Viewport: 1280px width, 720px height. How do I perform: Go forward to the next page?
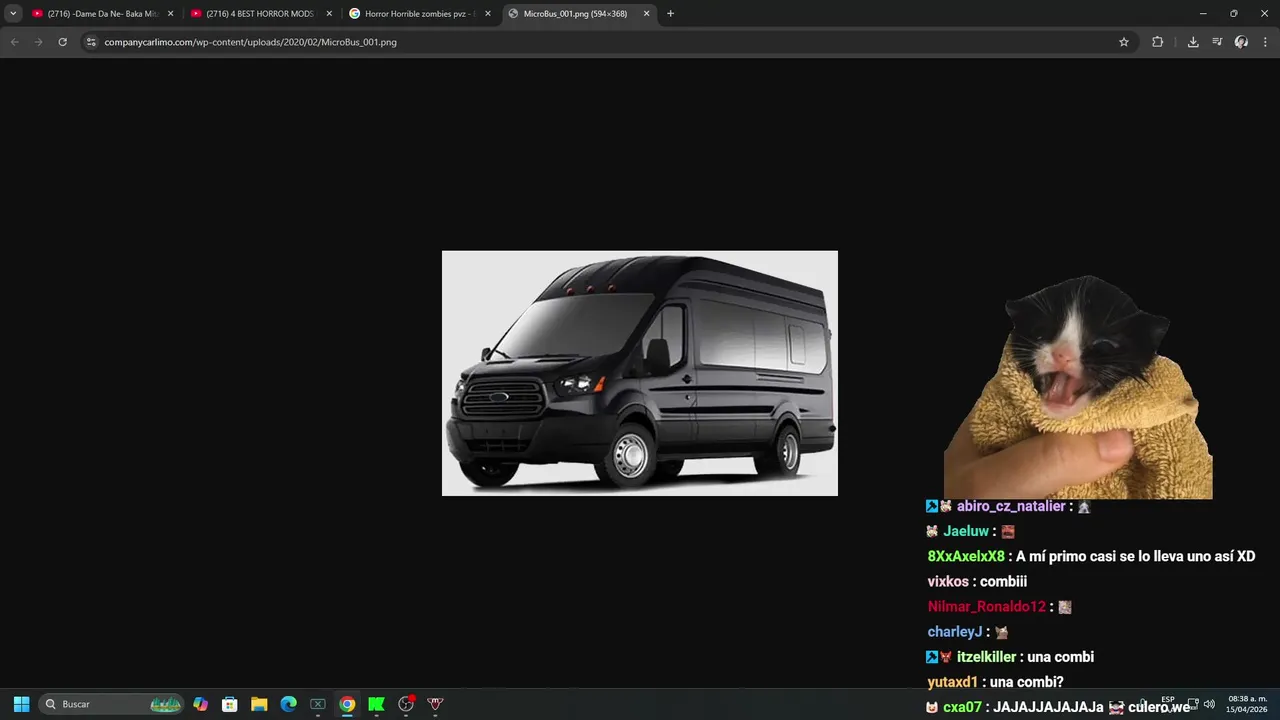pos(38,42)
